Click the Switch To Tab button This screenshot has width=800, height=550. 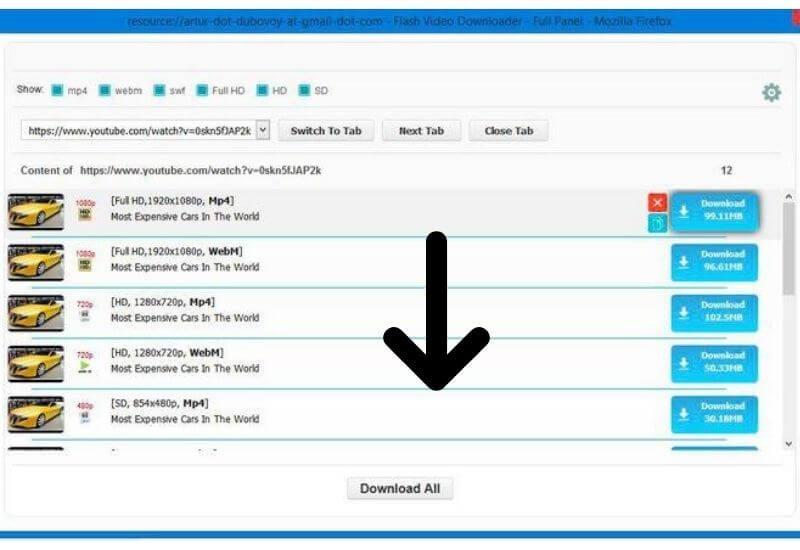point(325,131)
